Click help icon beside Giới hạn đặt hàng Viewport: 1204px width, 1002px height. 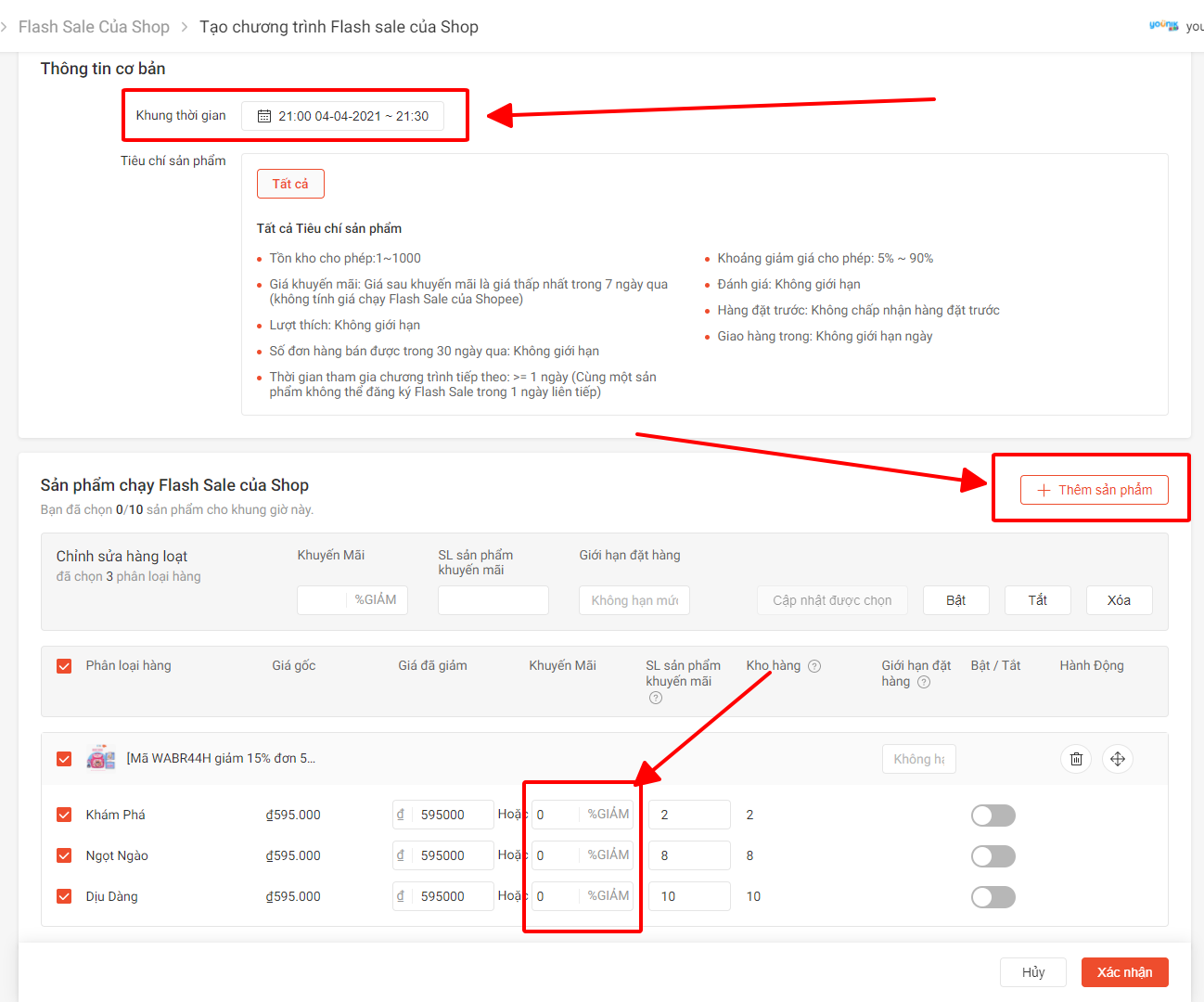924,682
